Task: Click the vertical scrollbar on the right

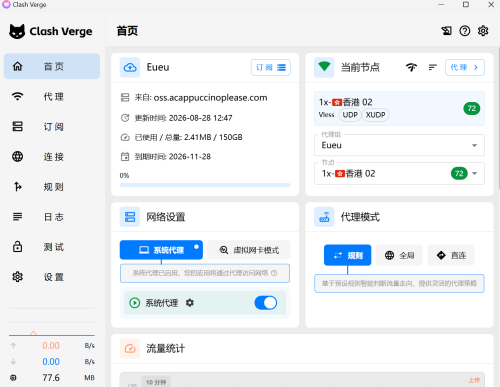Action: point(498,118)
